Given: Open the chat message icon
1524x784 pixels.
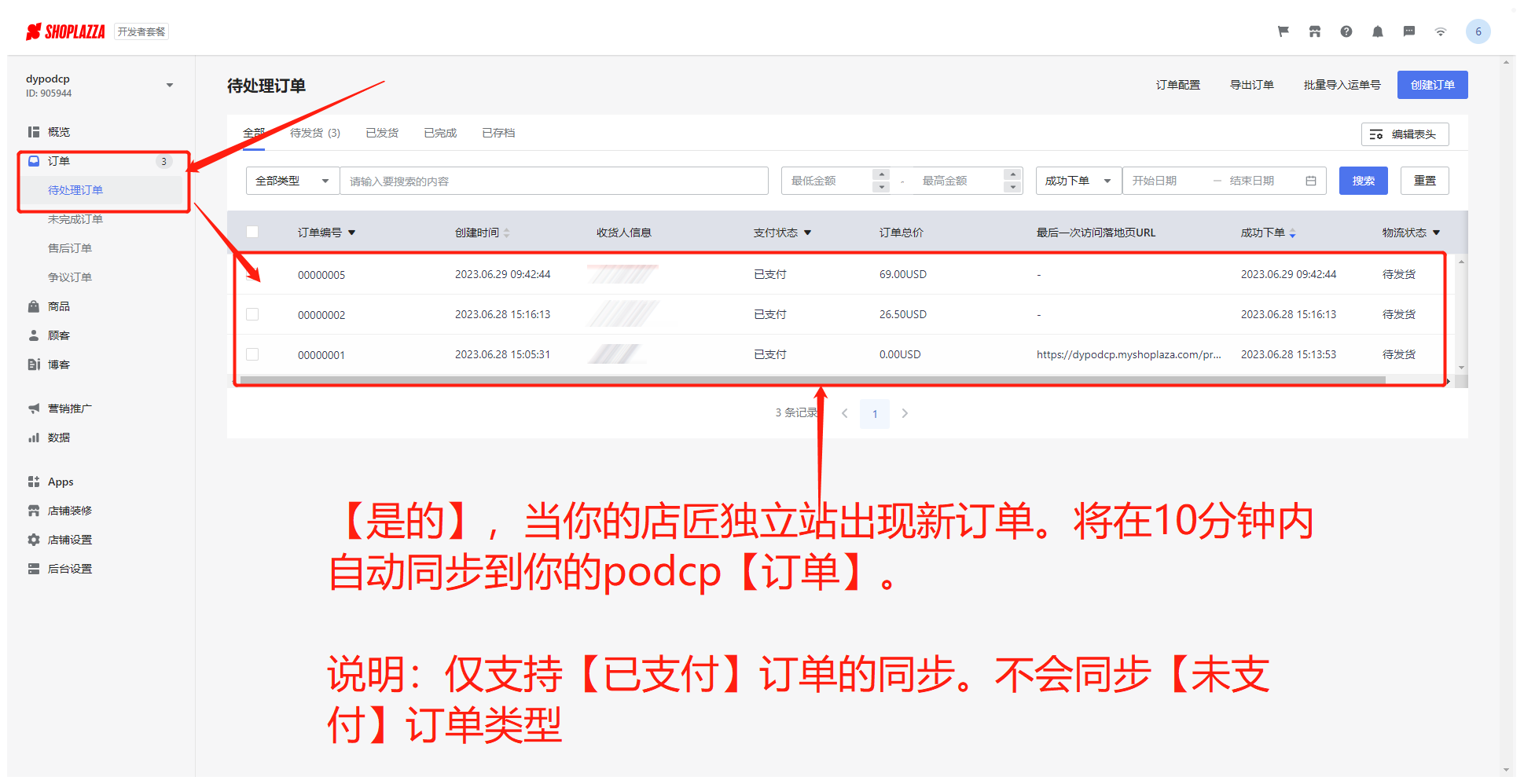Looking at the screenshot, I should coord(1409,31).
